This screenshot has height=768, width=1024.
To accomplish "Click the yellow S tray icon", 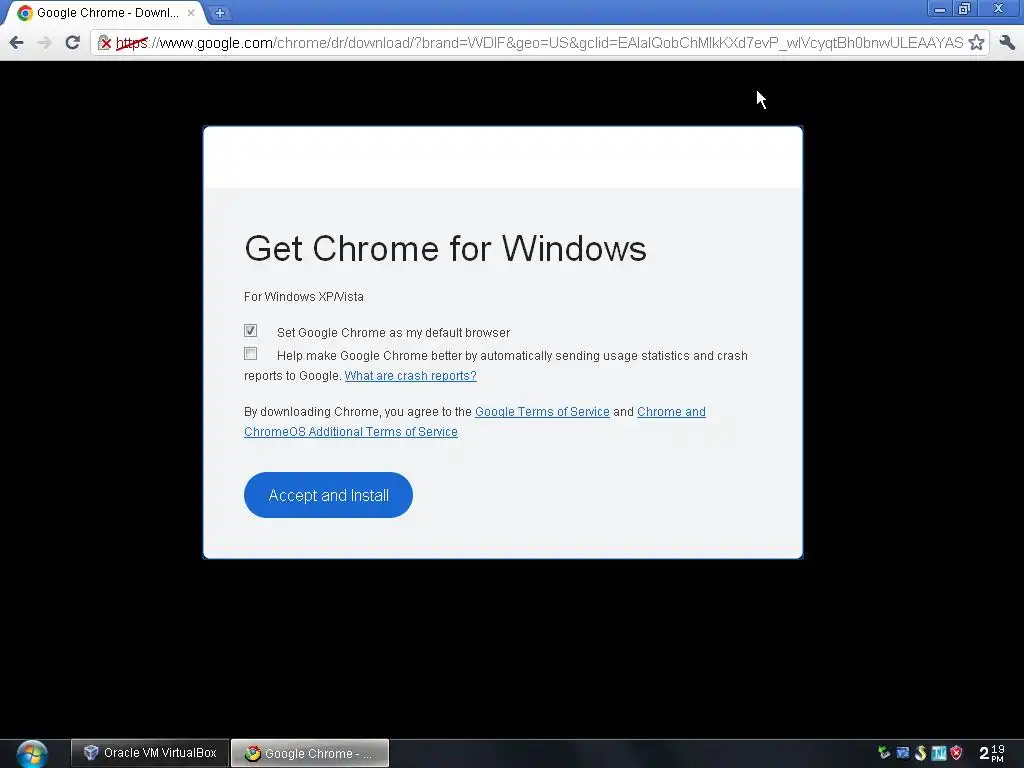I will click(921, 753).
